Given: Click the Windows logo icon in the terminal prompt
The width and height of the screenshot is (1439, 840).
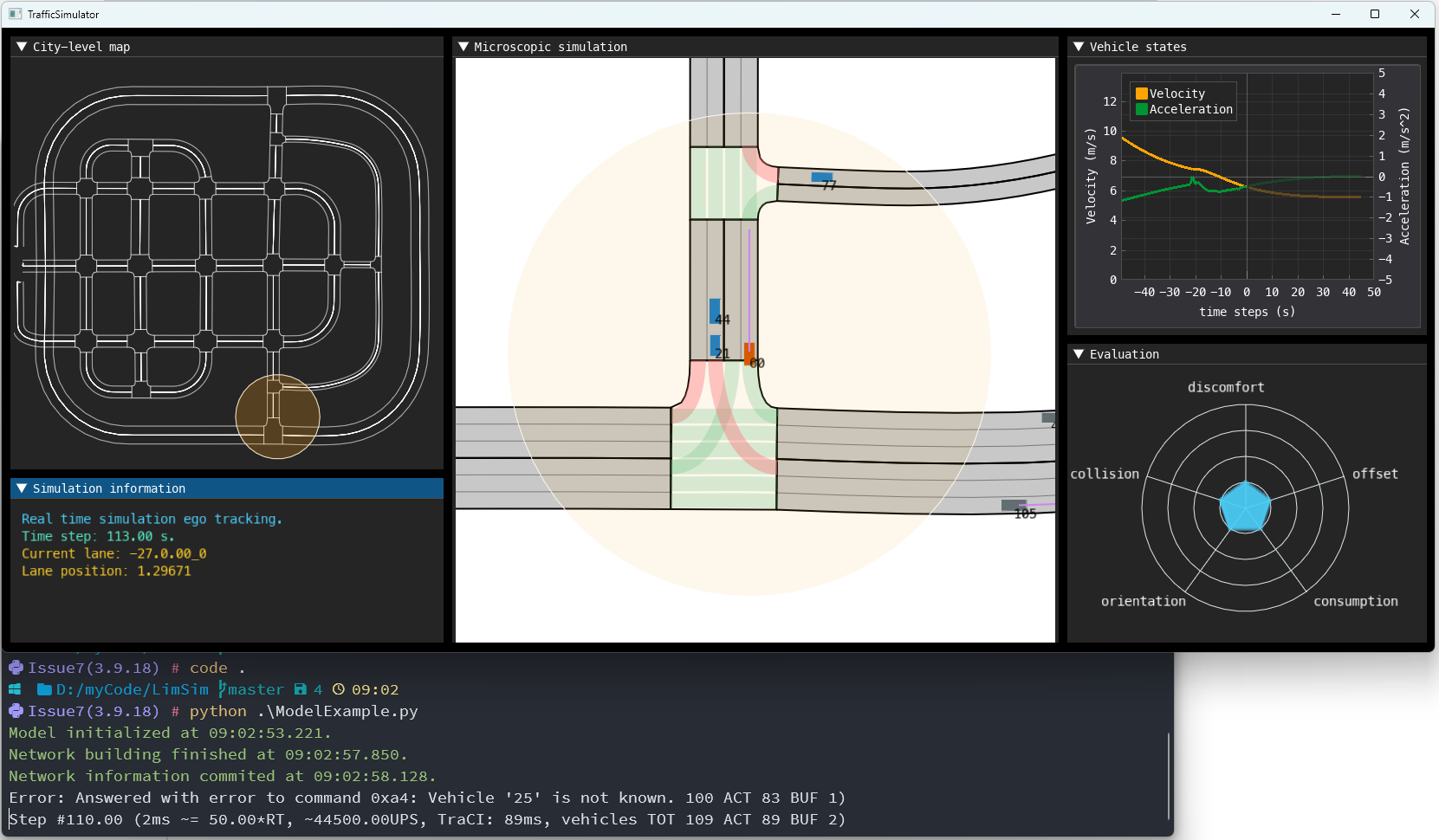Looking at the screenshot, I should pos(14,689).
